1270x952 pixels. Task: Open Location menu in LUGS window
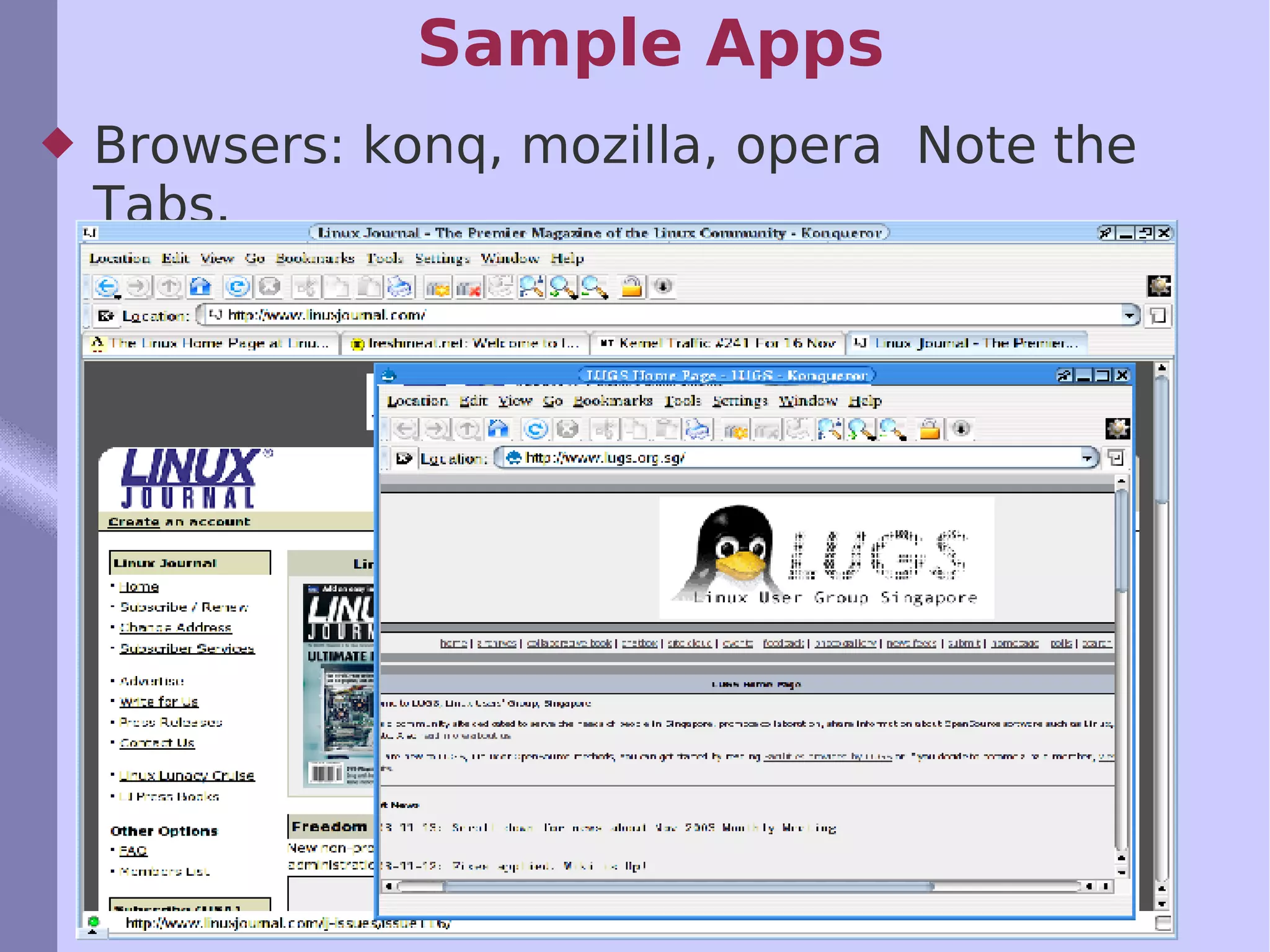[417, 401]
